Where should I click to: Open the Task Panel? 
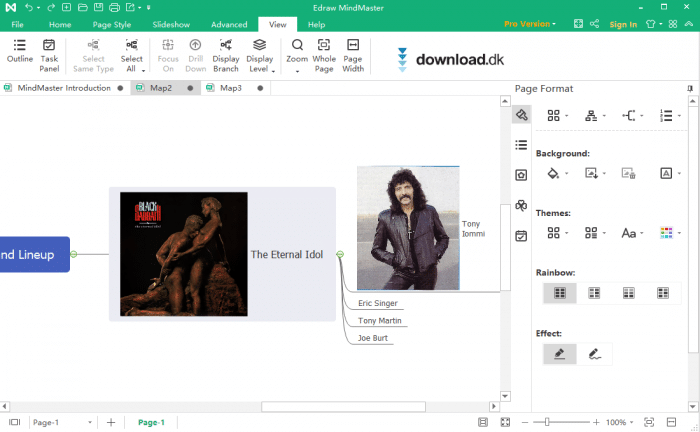pyautogui.click(x=49, y=56)
